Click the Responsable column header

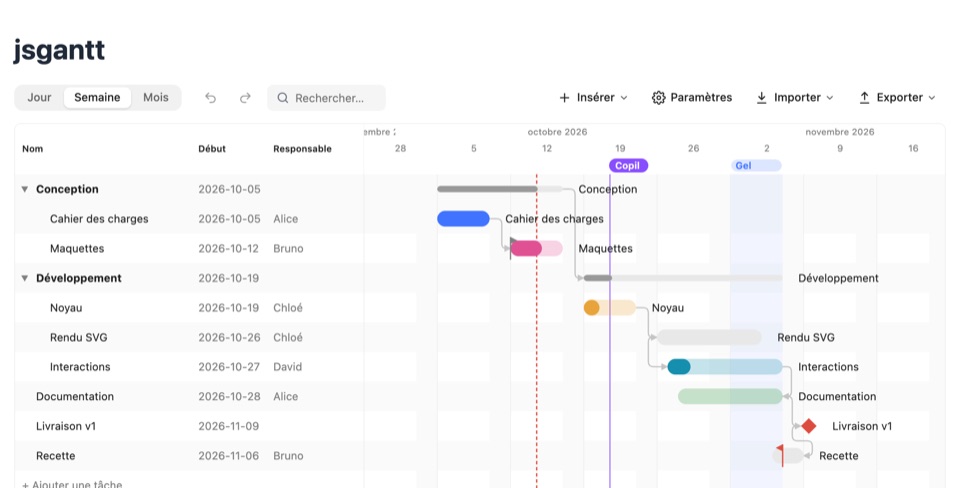pyautogui.click(x=302, y=149)
